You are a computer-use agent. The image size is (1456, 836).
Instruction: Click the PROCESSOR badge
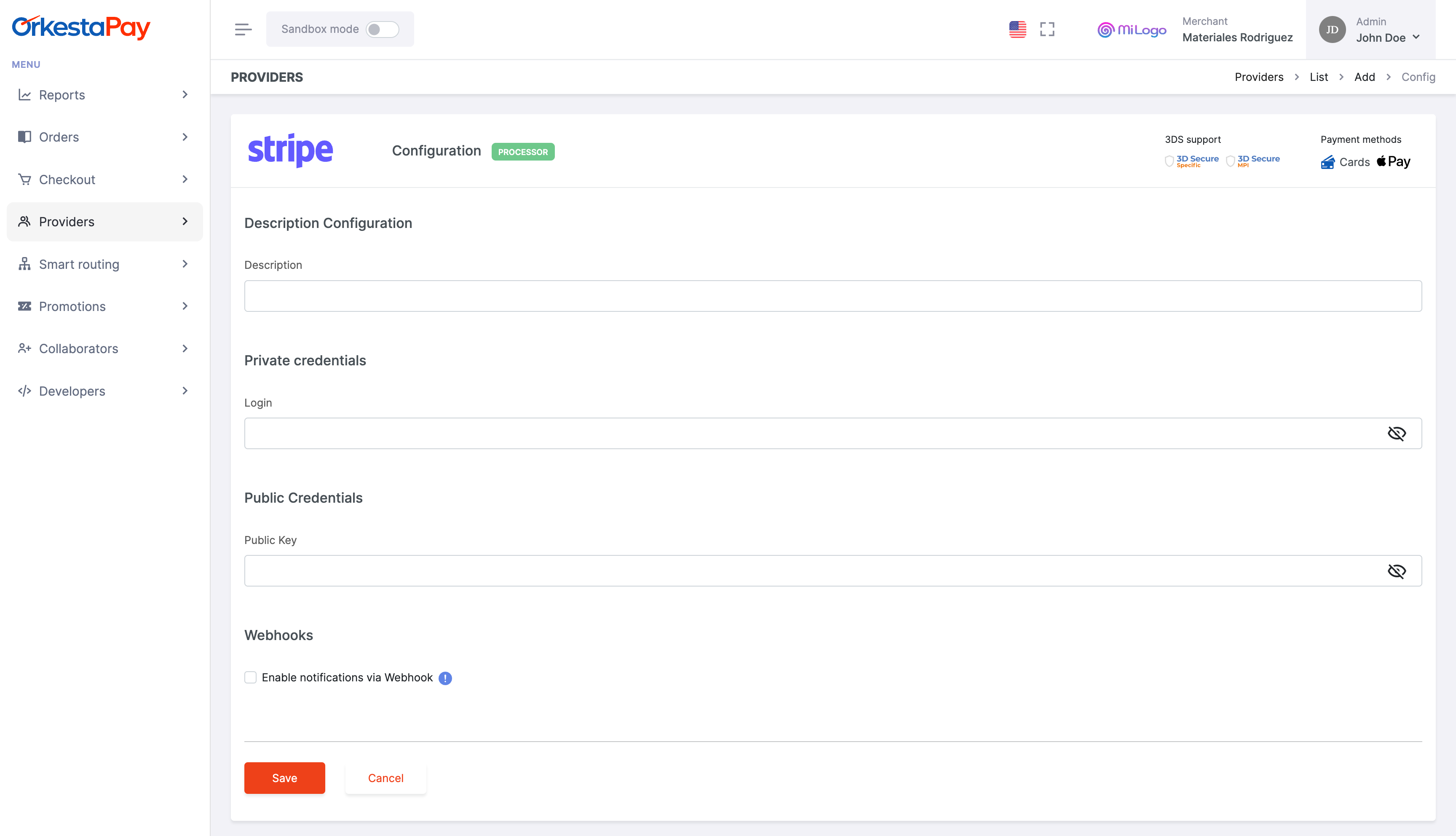tap(523, 152)
